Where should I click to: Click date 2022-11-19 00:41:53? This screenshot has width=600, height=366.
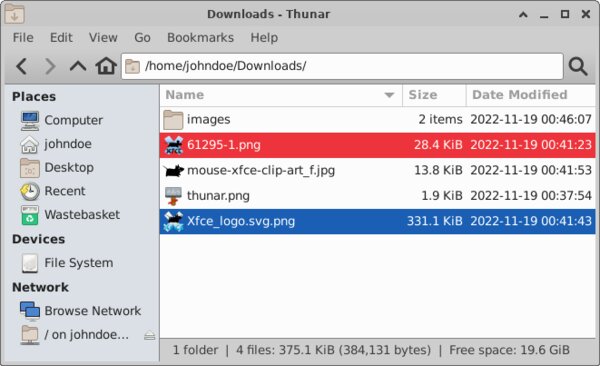[x=531, y=170]
